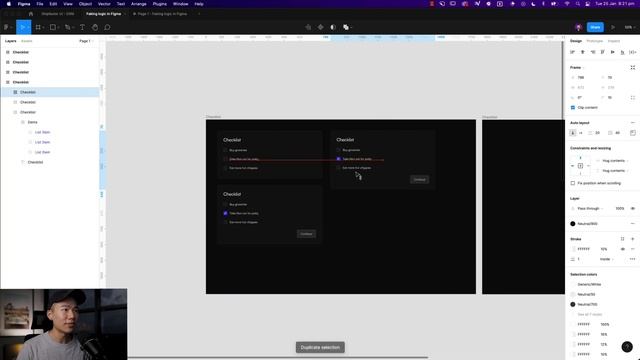Switch to the Assets tab

(x=27, y=41)
